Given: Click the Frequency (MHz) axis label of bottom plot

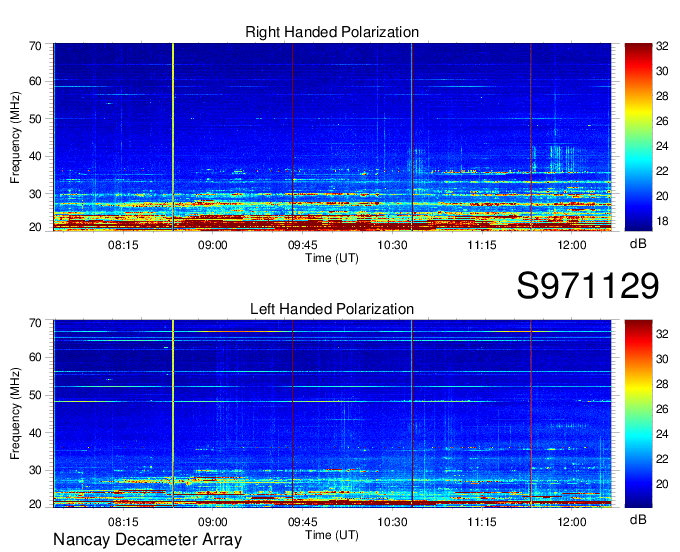Looking at the screenshot, I should [x=15, y=414].
